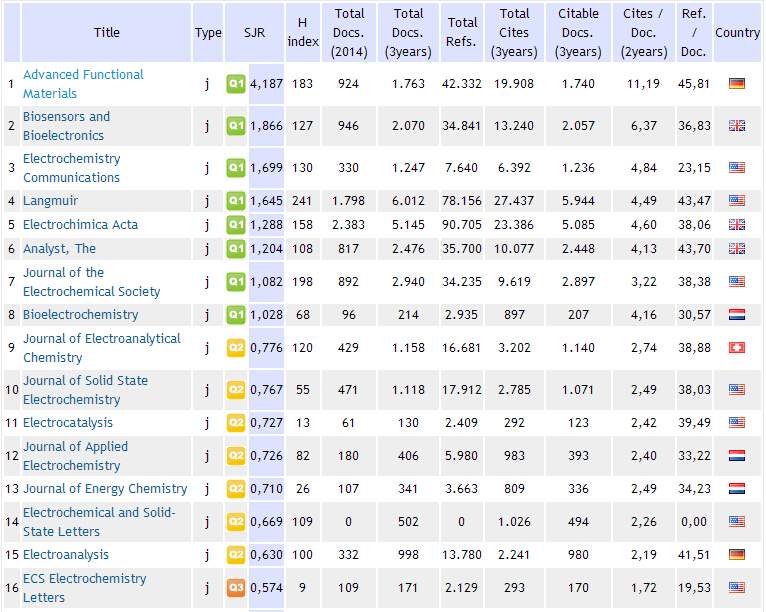Click UK flag in Electrochimica Acta row

[737, 225]
